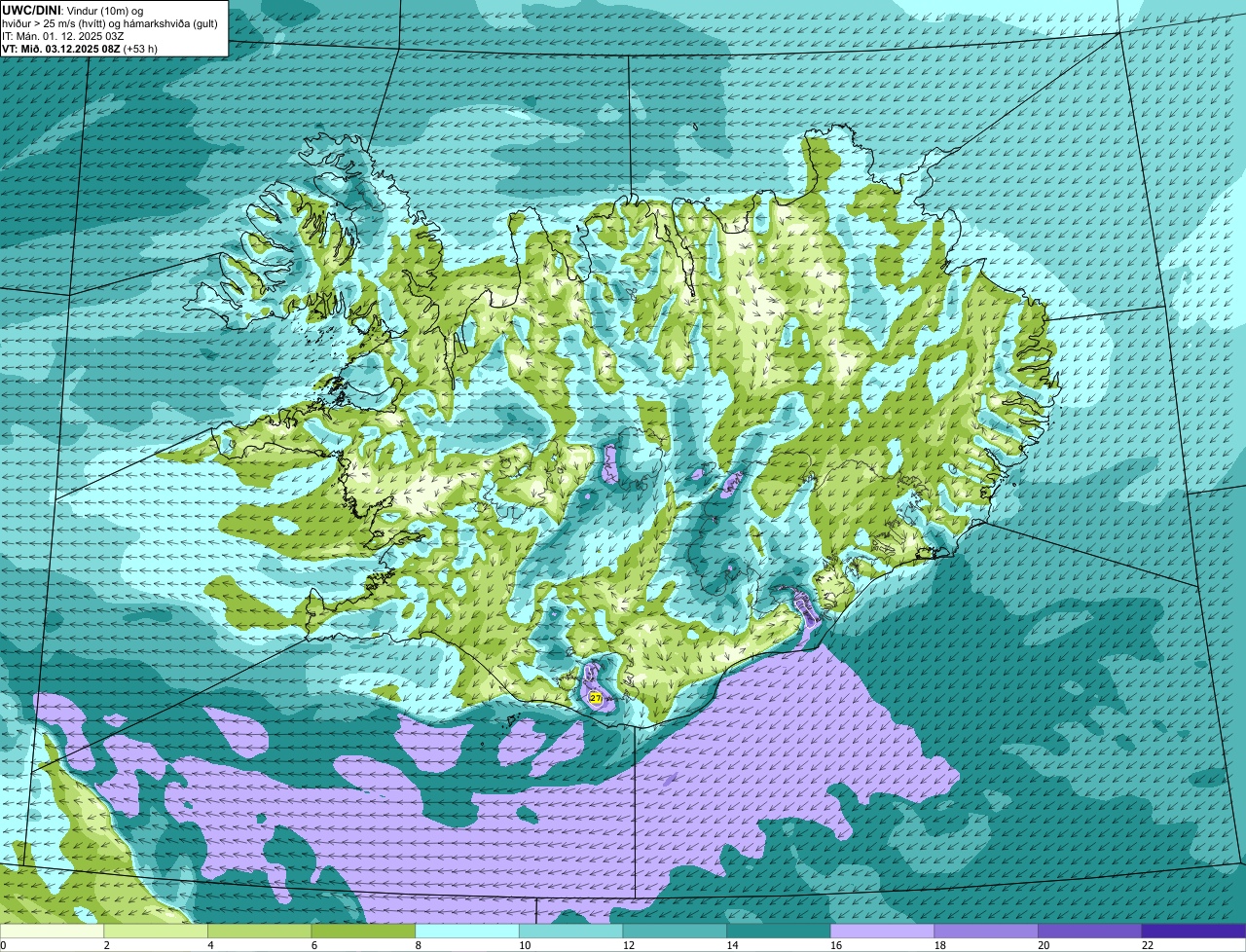Click the '12' label on the color scale
Screen dimensions: 1246x952
coord(627,945)
